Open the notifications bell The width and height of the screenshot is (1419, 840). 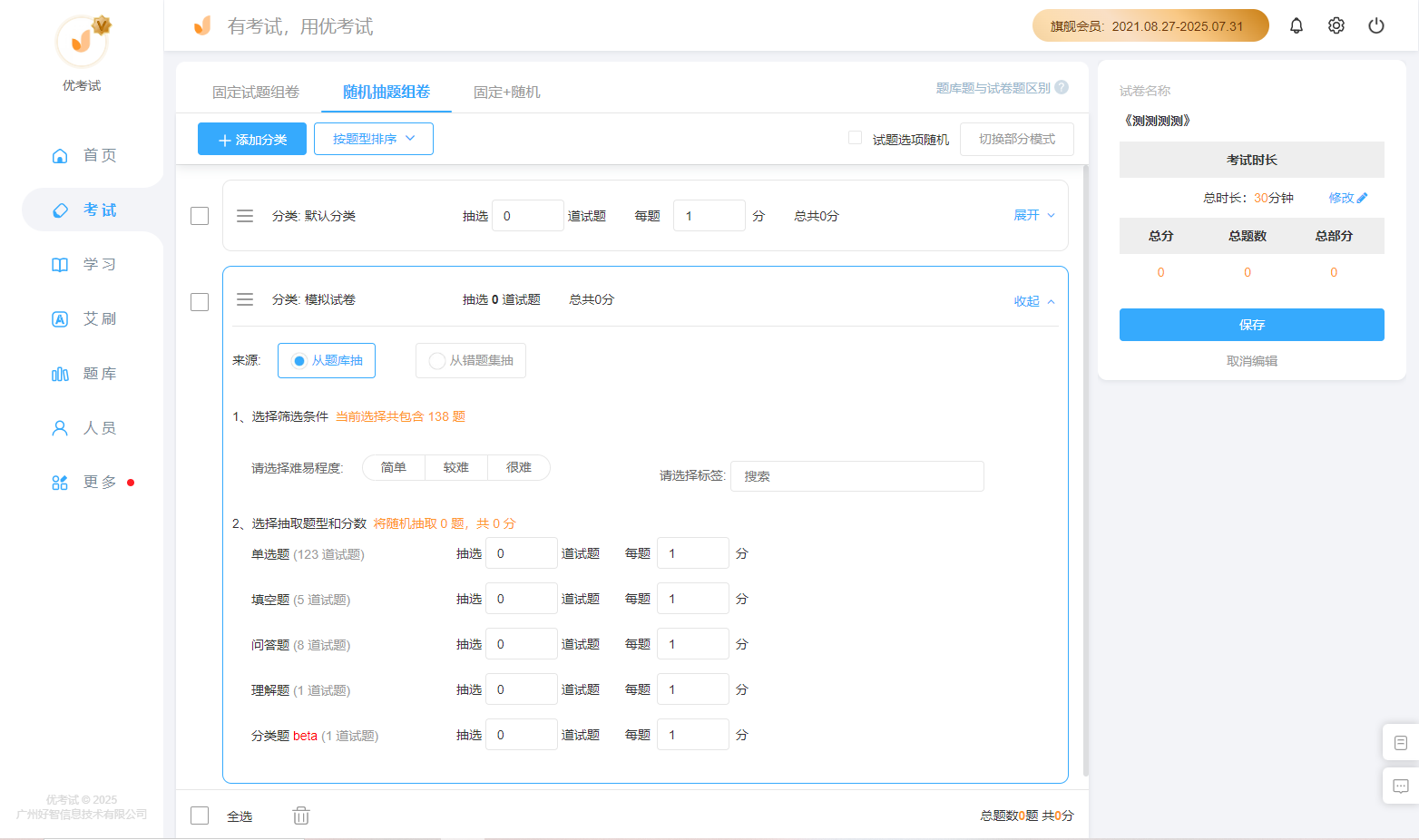1297,25
